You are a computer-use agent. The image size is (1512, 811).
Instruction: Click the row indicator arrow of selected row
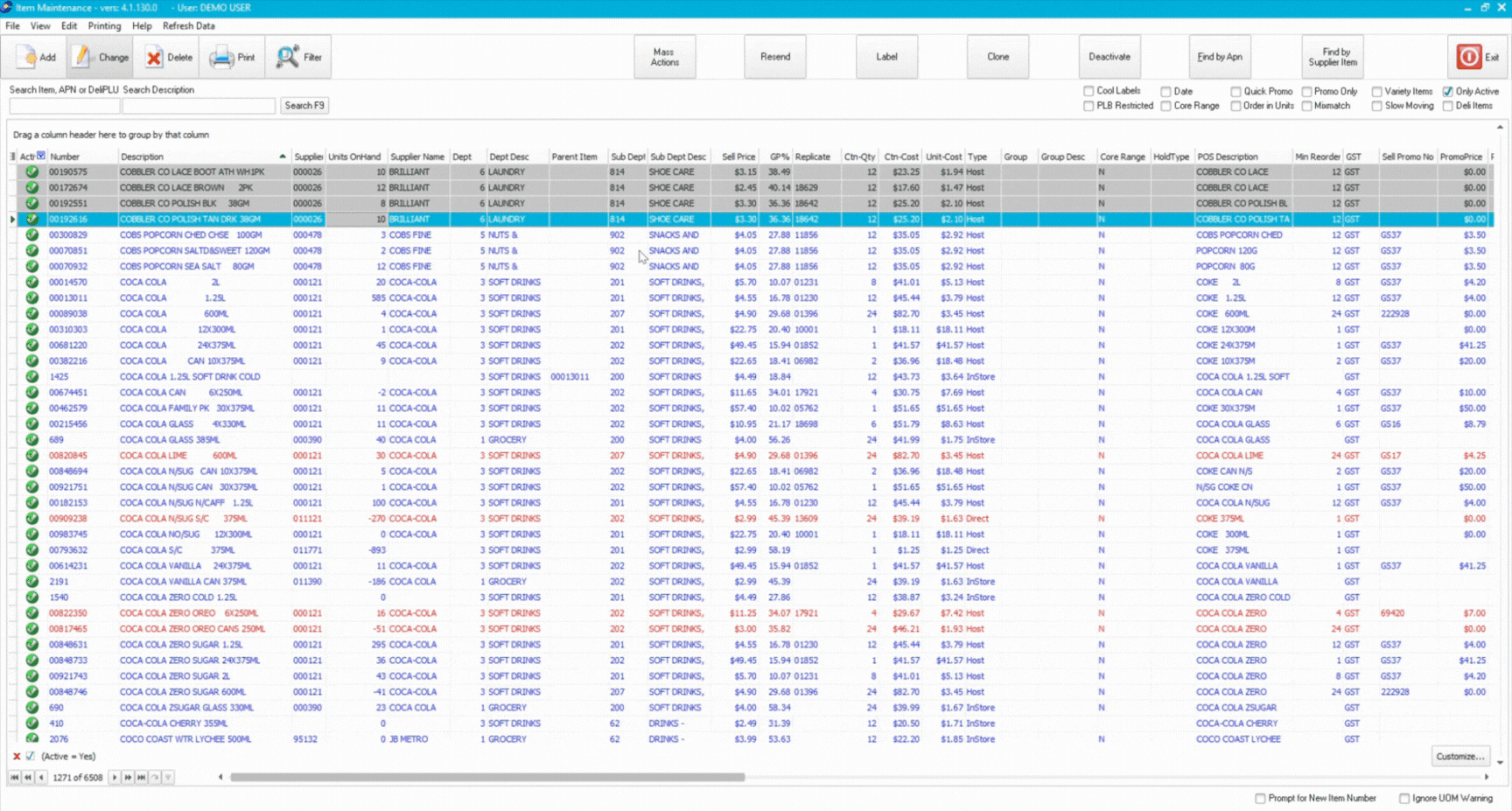(12, 220)
